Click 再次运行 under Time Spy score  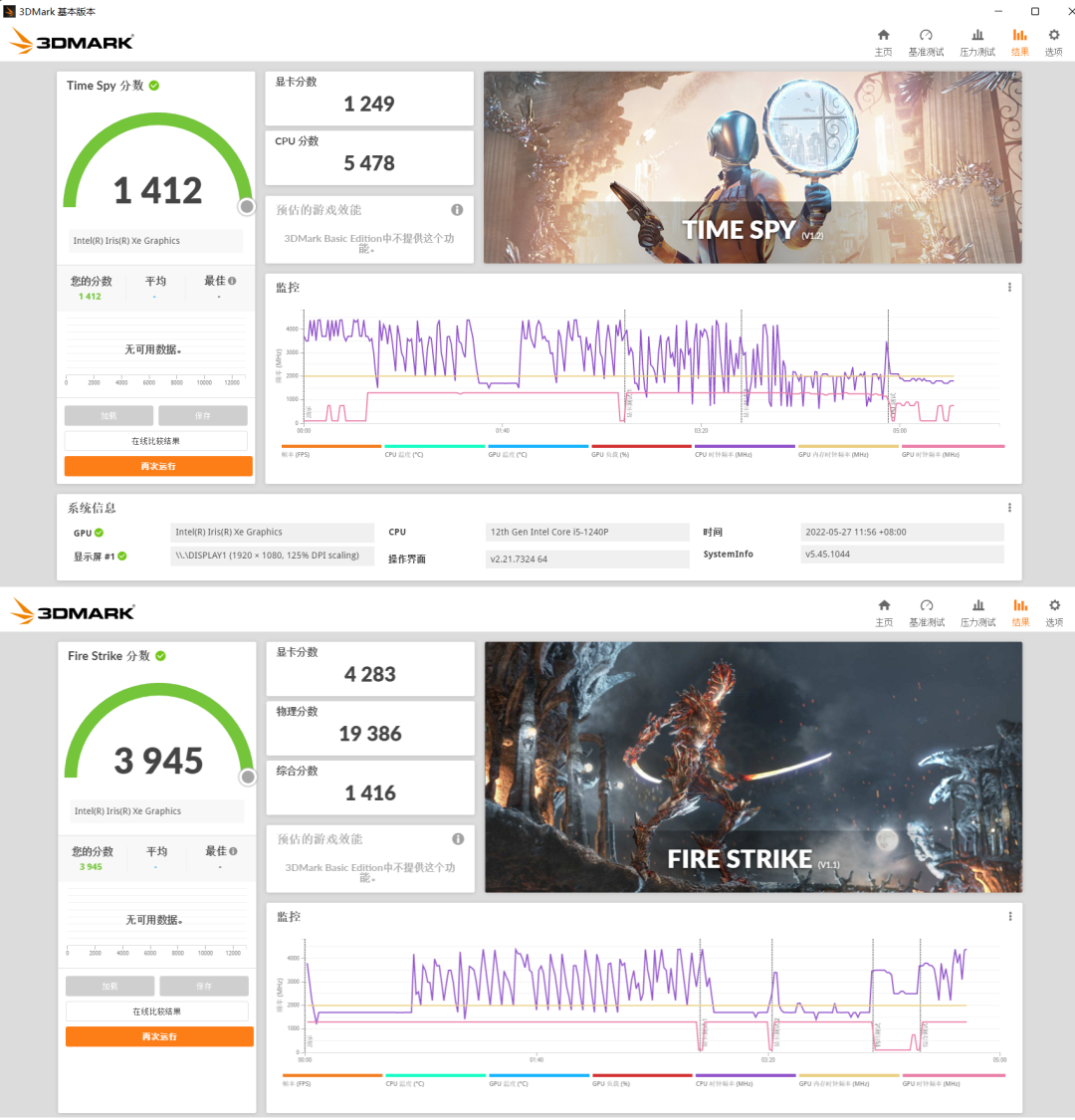[x=158, y=466]
